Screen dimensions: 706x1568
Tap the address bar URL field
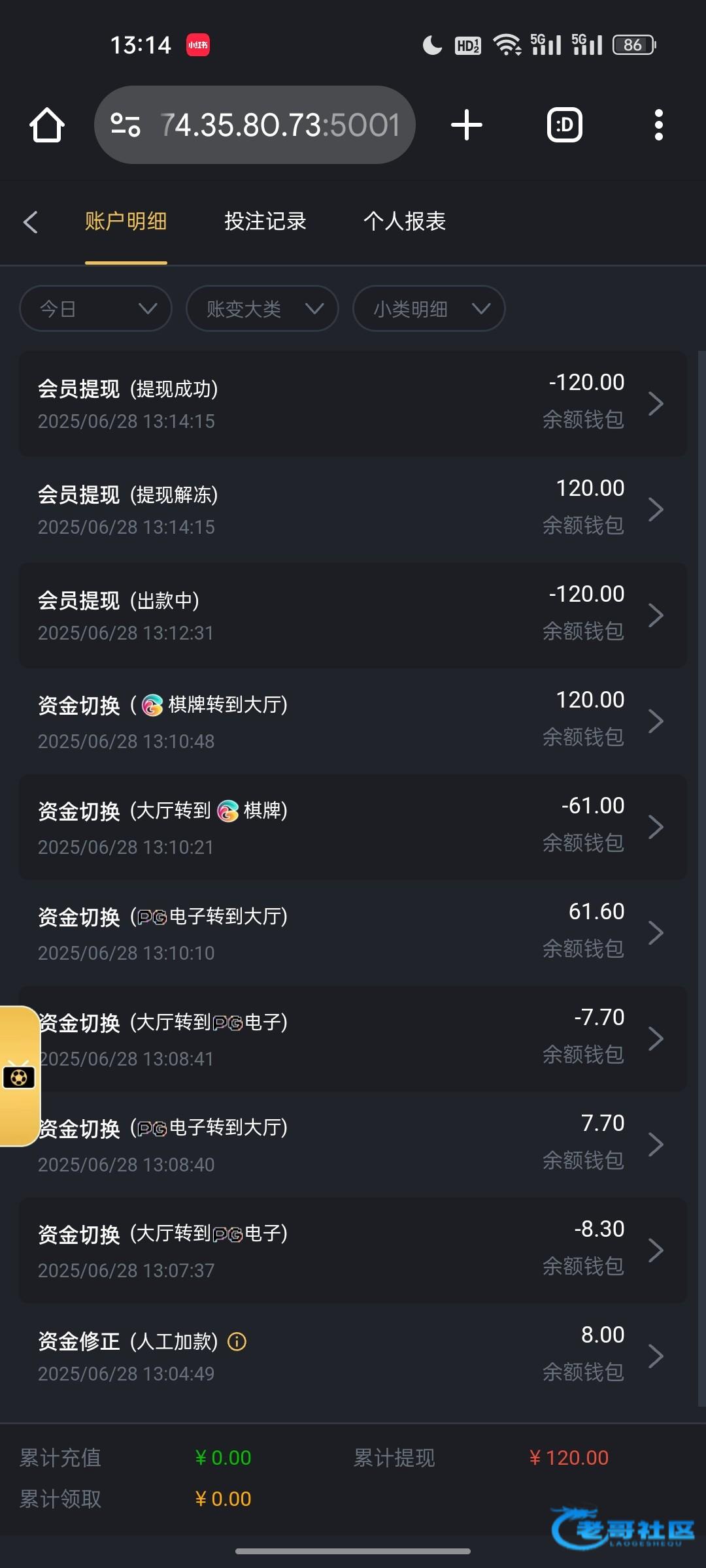pos(280,125)
